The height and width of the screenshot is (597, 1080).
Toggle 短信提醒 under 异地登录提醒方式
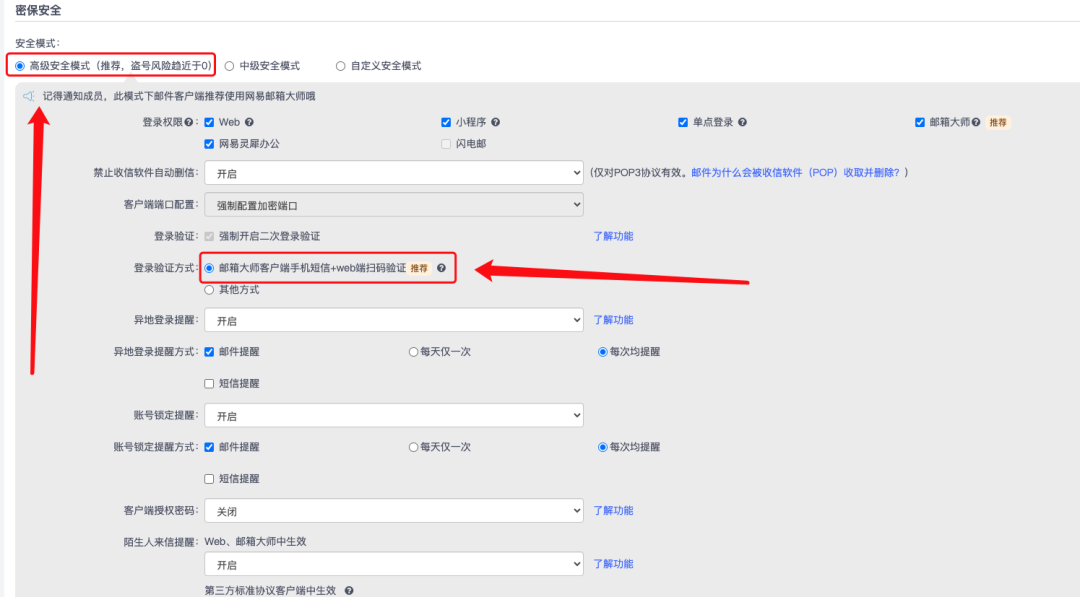click(x=209, y=384)
